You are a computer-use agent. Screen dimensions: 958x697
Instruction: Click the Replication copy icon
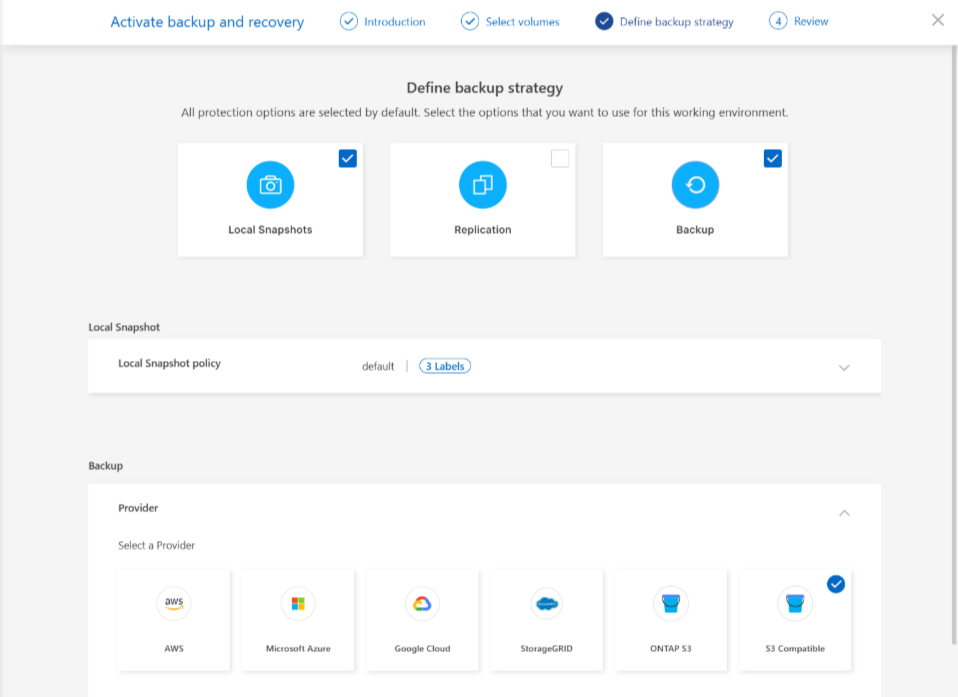coord(483,185)
